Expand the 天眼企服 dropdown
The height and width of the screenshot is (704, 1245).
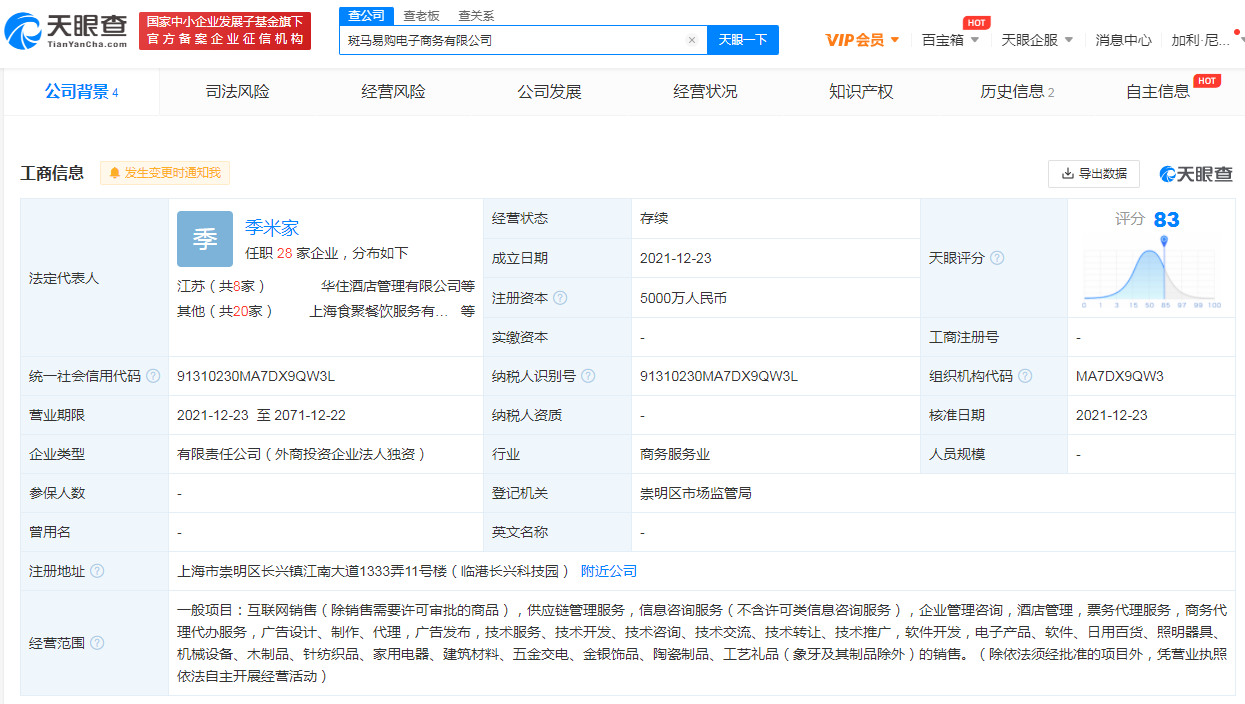click(x=1037, y=40)
